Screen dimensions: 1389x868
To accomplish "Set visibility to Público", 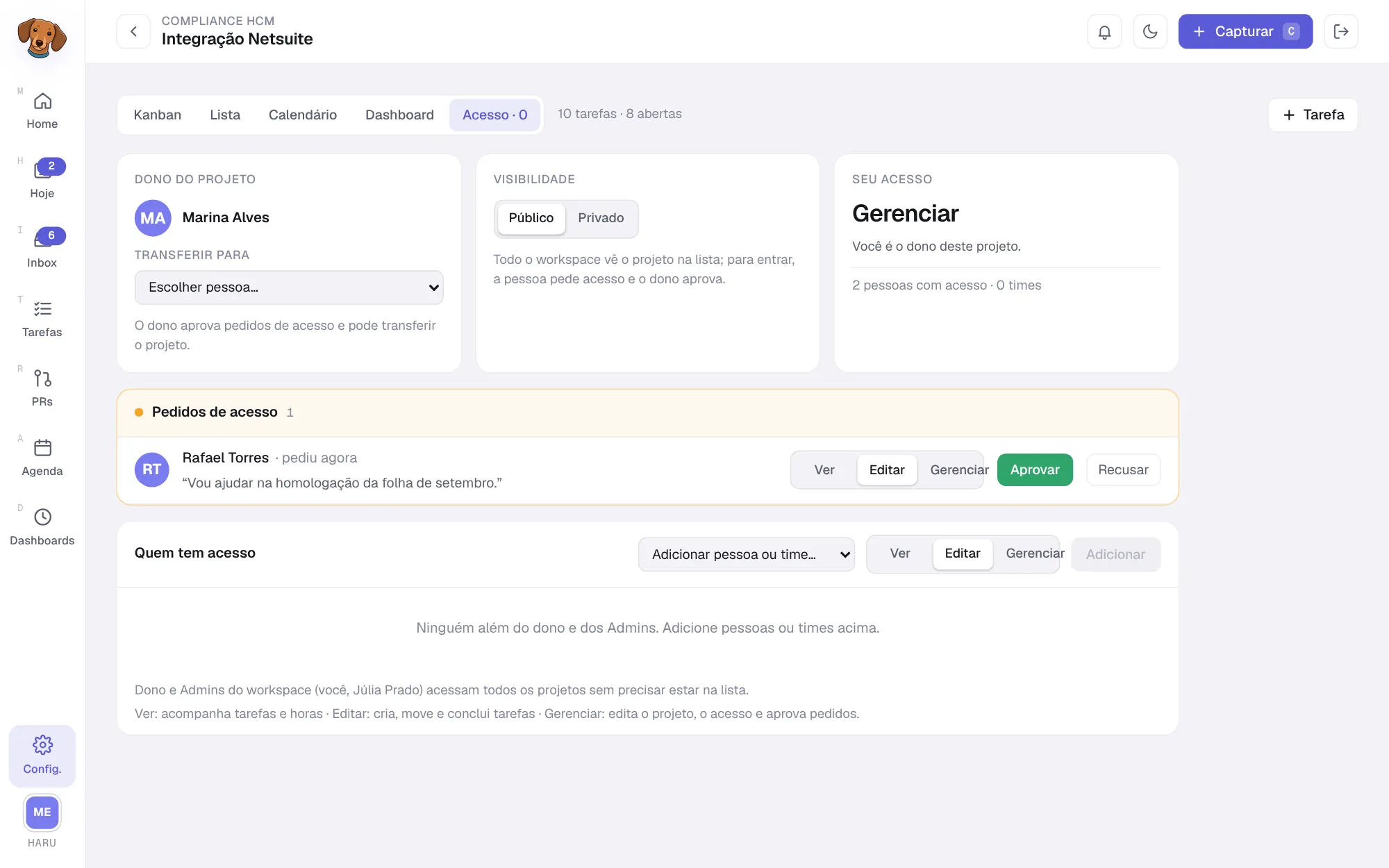I will tap(531, 218).
